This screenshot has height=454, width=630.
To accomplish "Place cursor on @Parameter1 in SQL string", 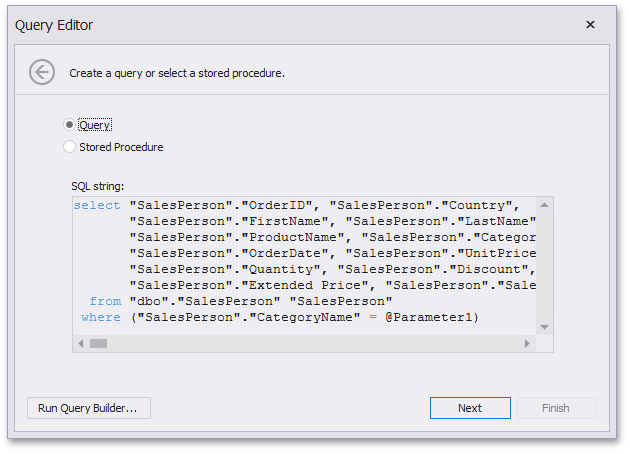I will click(432, 317).
